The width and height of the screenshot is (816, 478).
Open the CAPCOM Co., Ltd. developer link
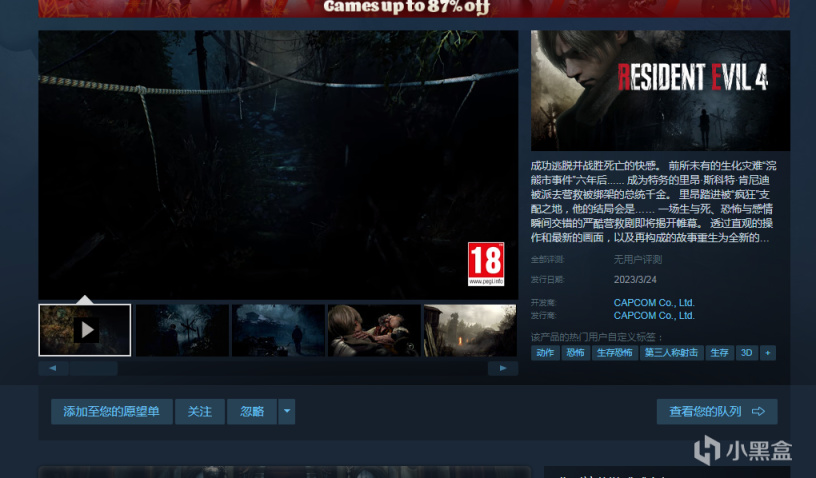pos(654,302)
